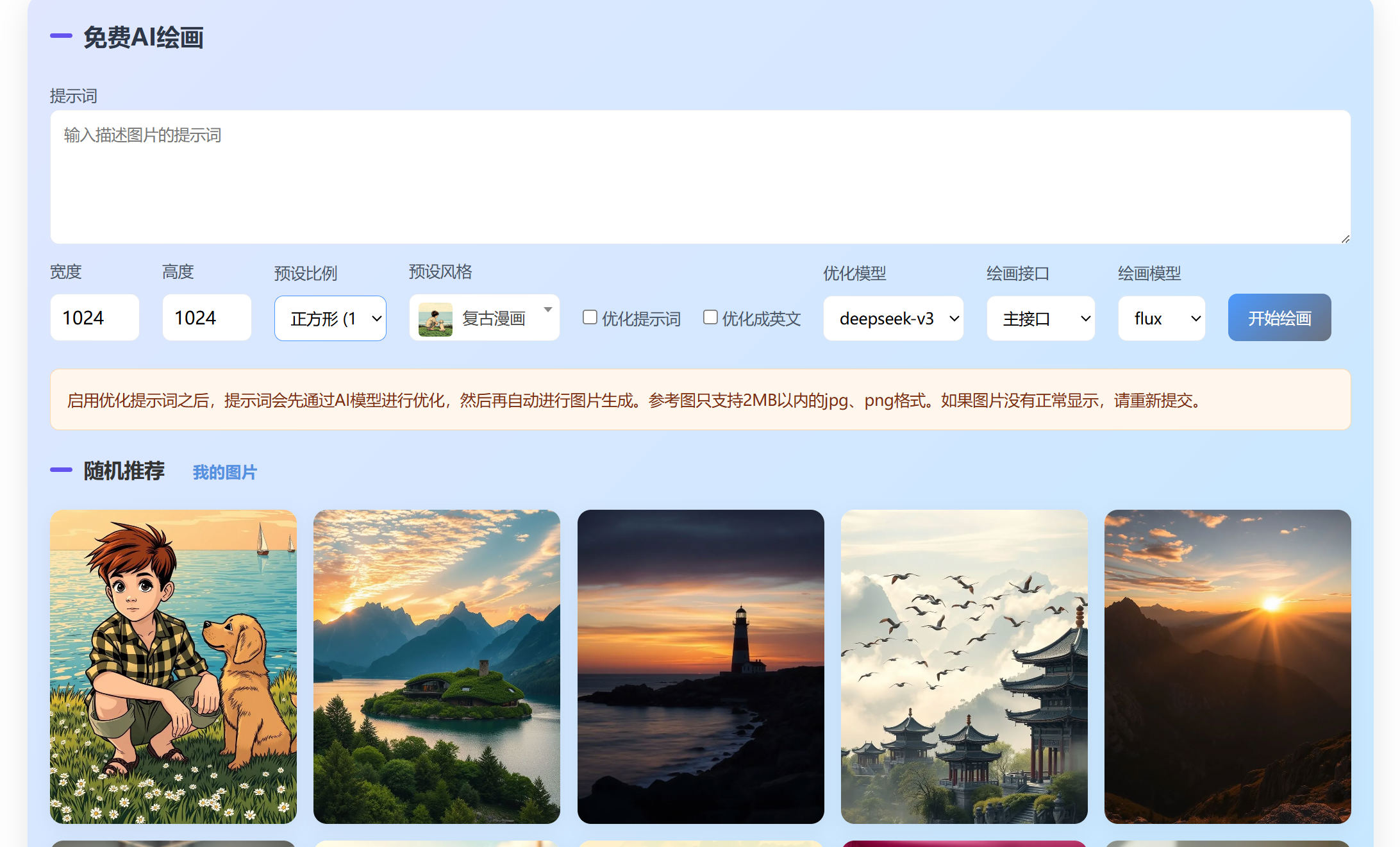This screenshot has height=847, width=1400.
Task: Click the 提示词 label
Action: [74, 96]
